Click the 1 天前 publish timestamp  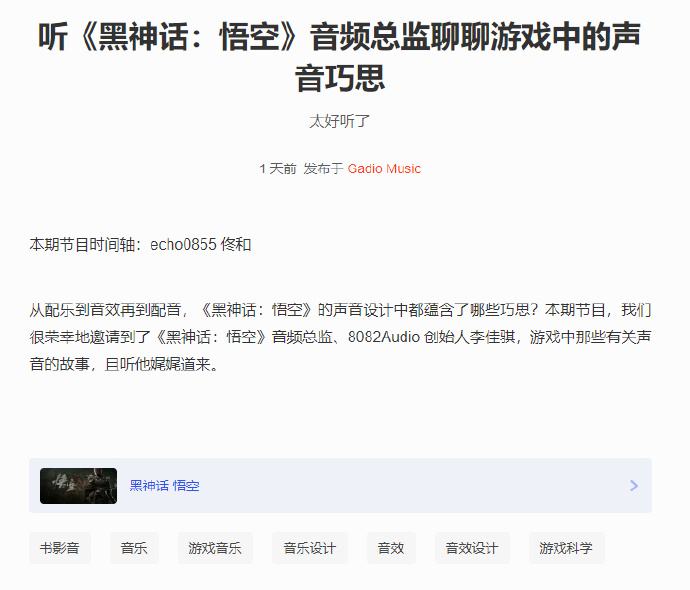click(x=278, y=169)
